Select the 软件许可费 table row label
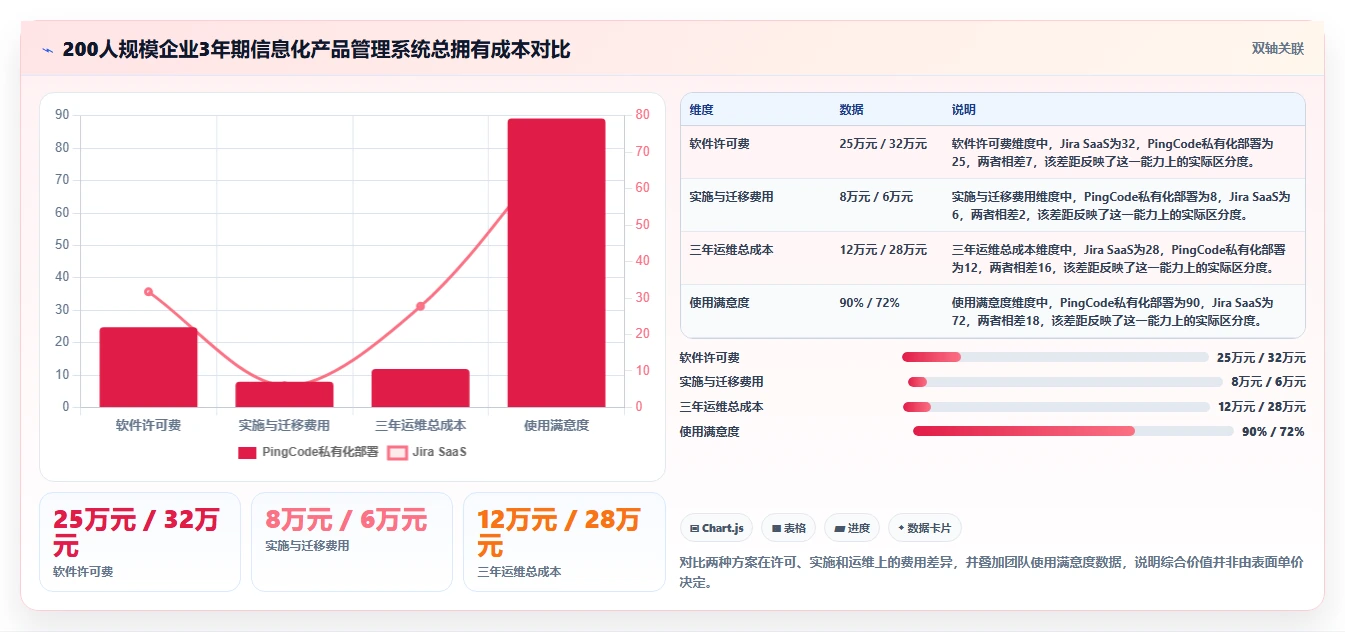This screenshot has height=632, width=1345. click(x=719, y=144)
